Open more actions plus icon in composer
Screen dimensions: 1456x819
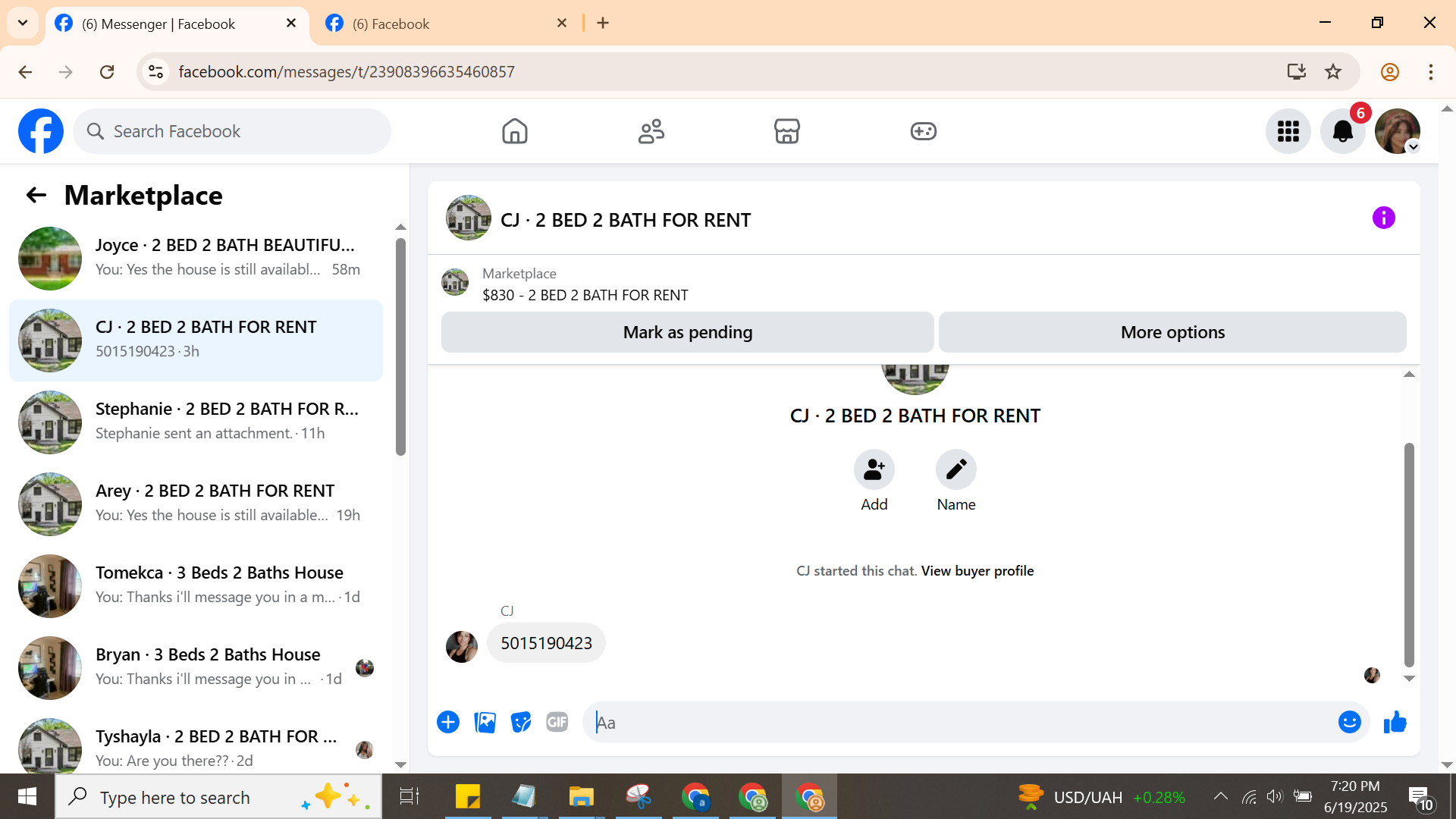point(448,722)
